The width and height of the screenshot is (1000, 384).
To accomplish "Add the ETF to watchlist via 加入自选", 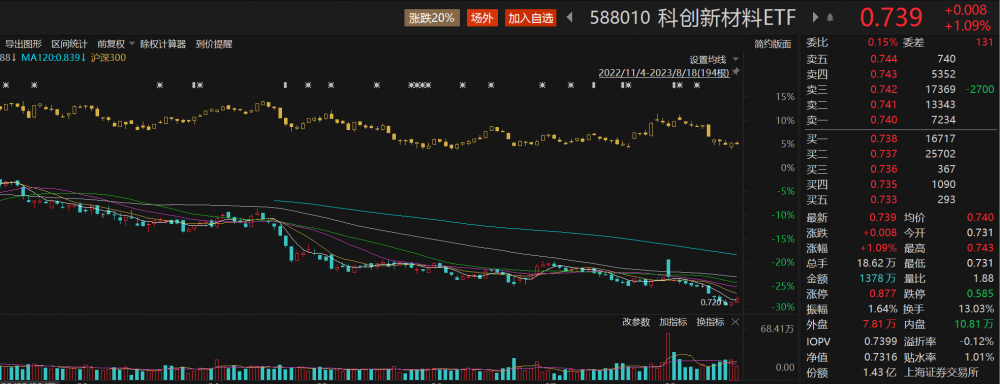I will 531,18.
